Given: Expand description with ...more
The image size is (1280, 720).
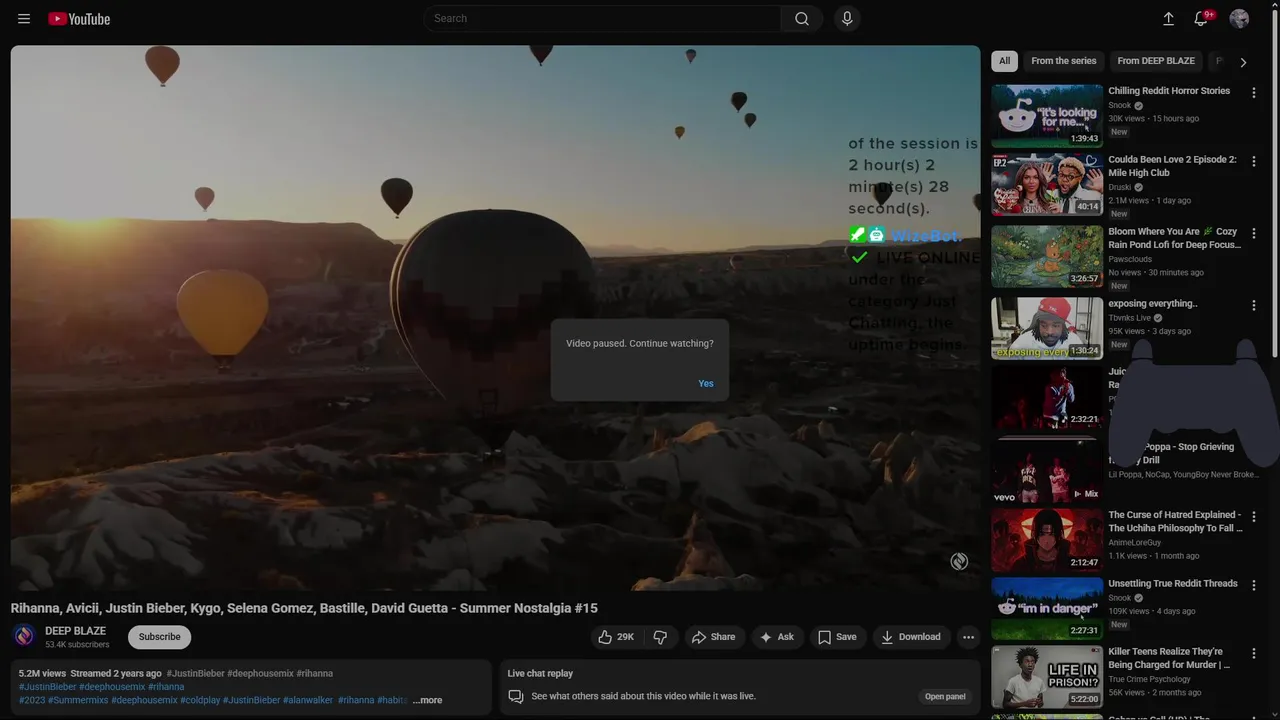Looking at the screenshot, I should (427, 700).
